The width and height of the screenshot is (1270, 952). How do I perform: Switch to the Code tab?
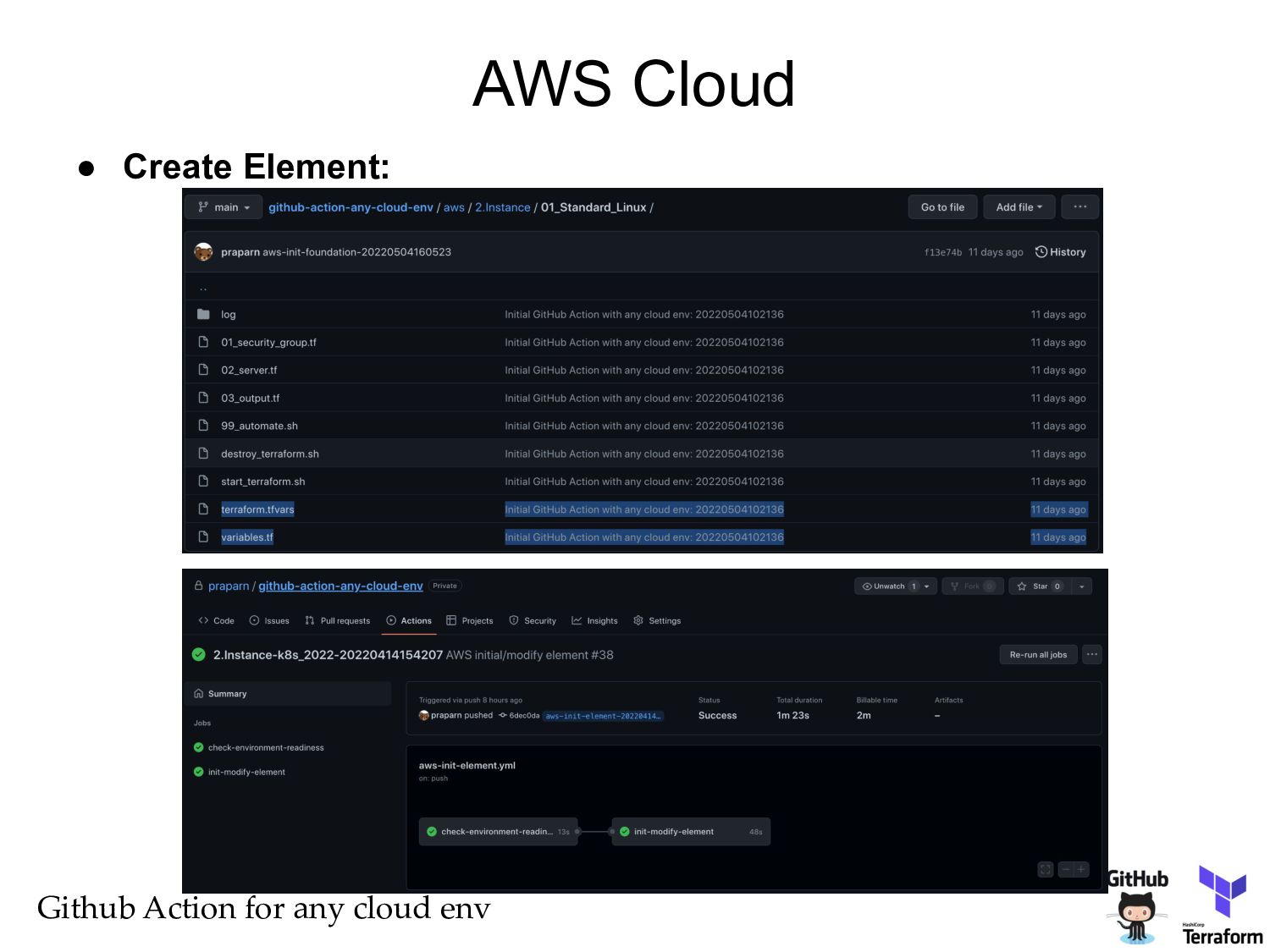216,621
